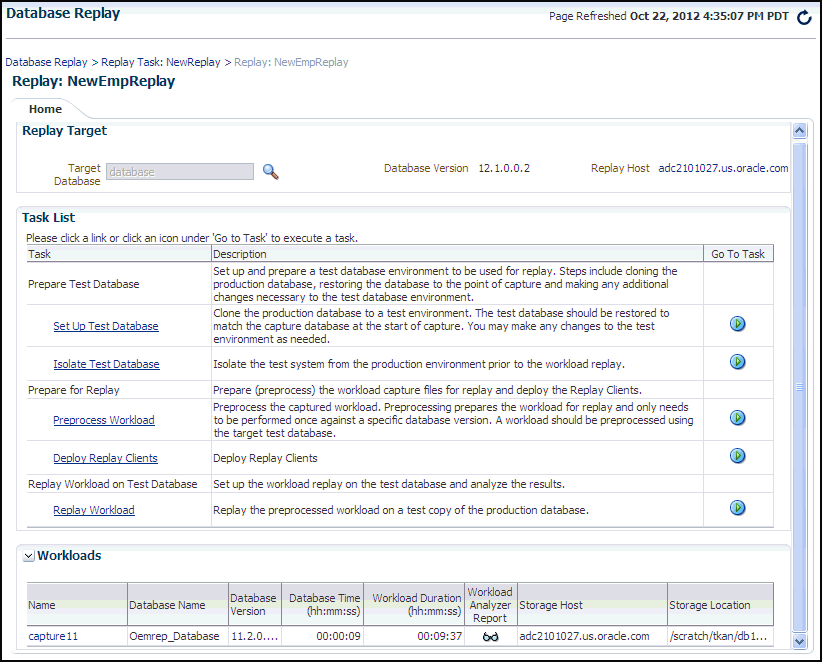Image resolution: width=822 pixels, height=662 pixels.
Task: Switch to the Home tab
Action: tap(45, 109)
